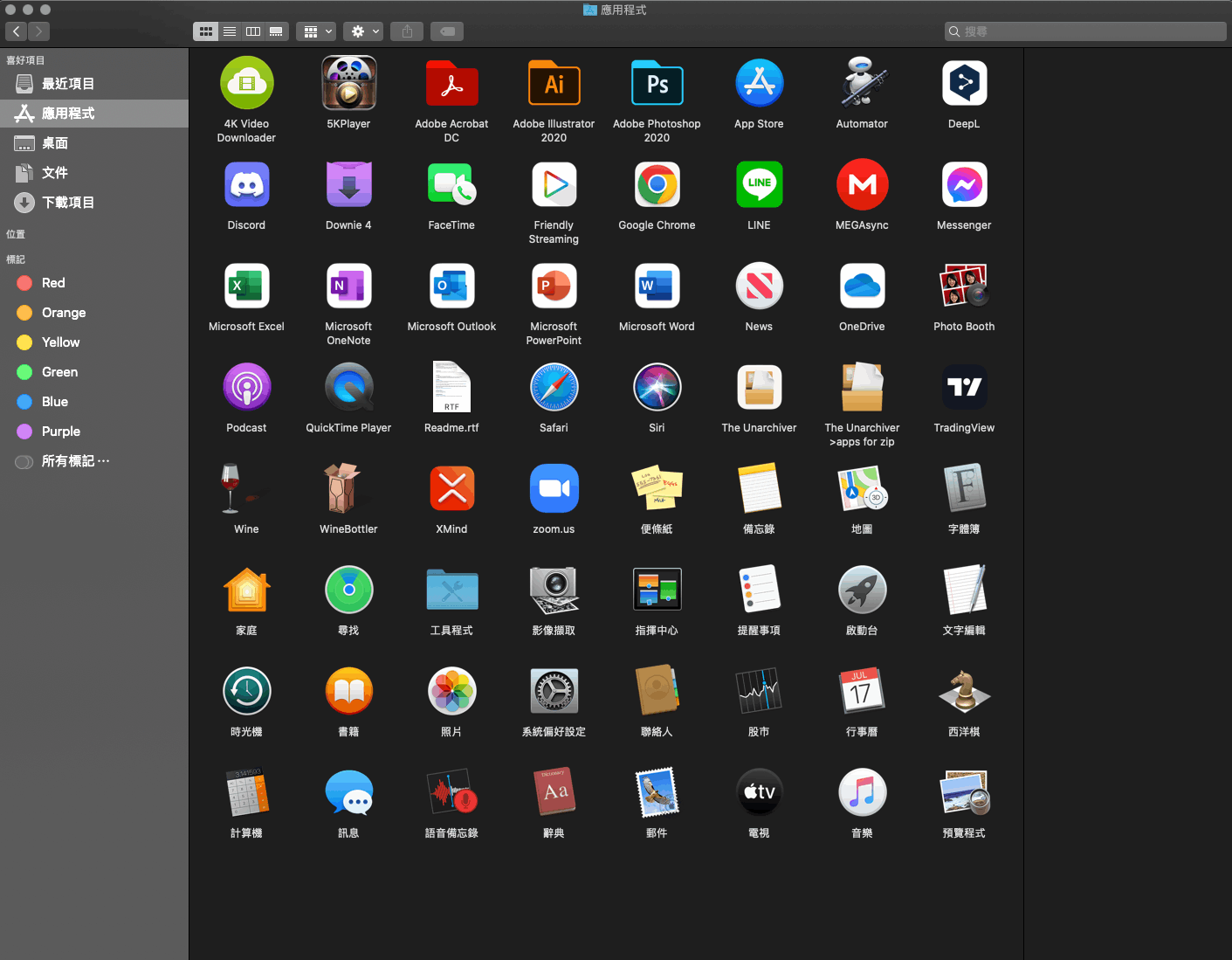Show 所有標記 in the sidebar
Image resolution: width=1232 pixels, height=960 pixels.
(x=94, y=461)
